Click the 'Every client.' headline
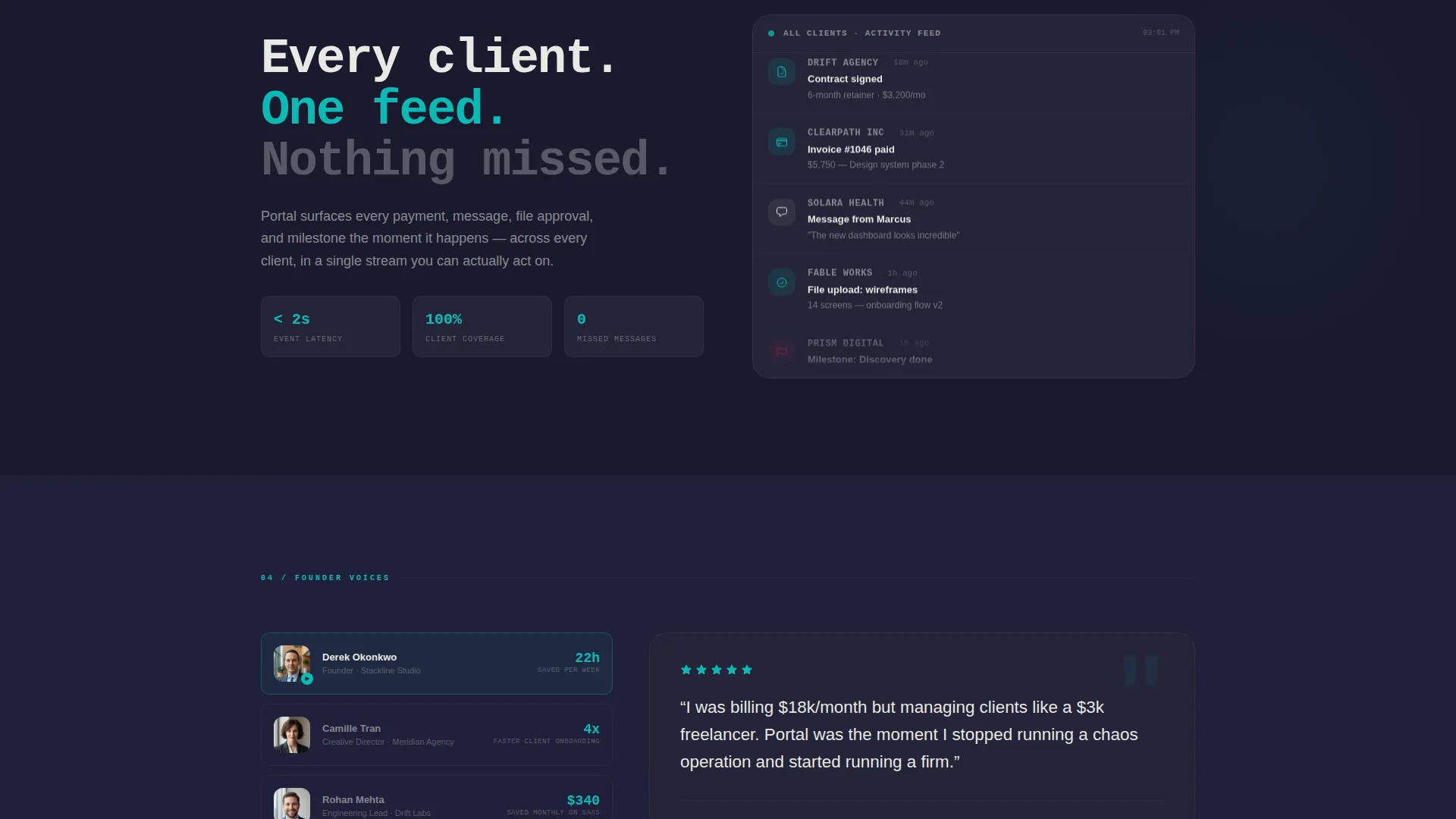Viewport: 1456px width, 819px height. click(x=439, y=57)
